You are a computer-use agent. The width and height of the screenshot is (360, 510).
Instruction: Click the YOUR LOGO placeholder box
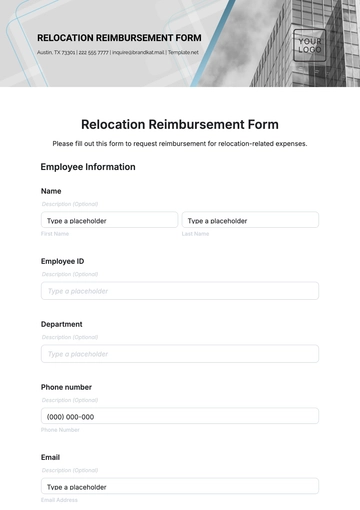(x=309, y=45)
